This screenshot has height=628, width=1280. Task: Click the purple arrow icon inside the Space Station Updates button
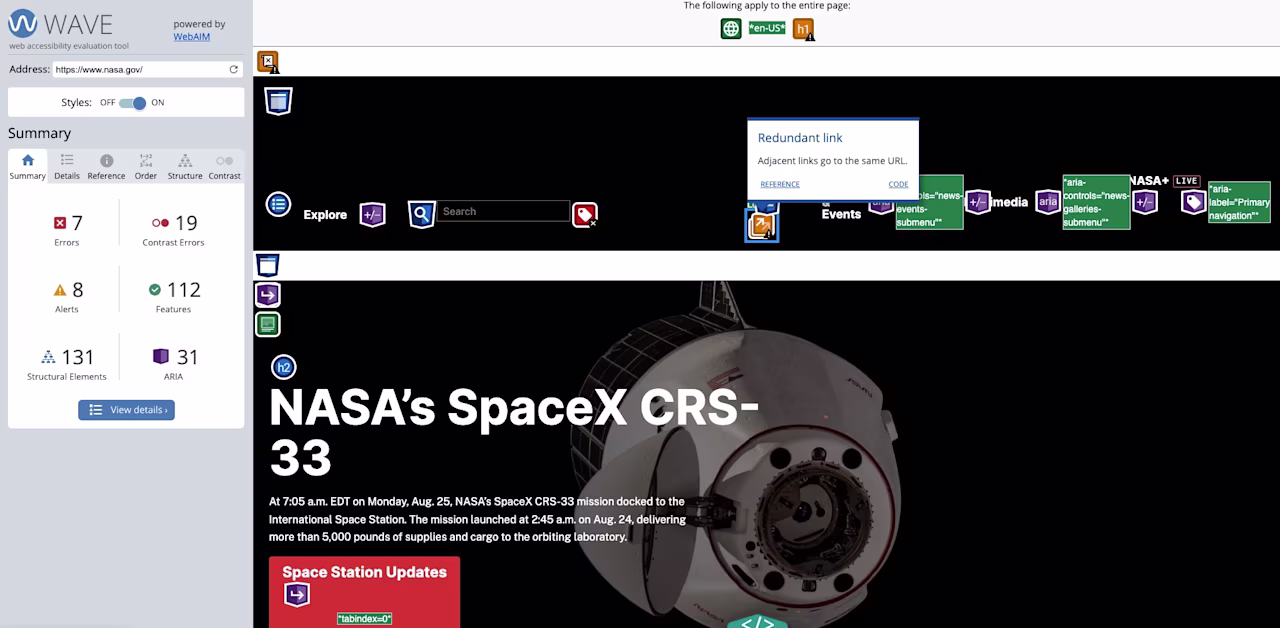[297, 595]
